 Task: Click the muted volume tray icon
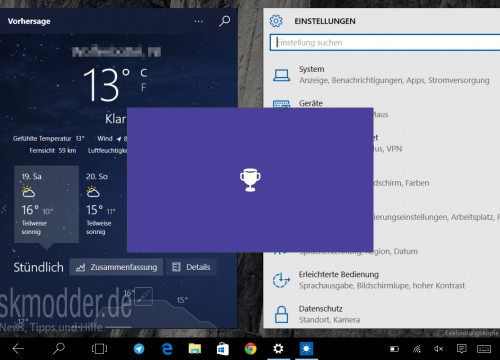pos(439,349)
